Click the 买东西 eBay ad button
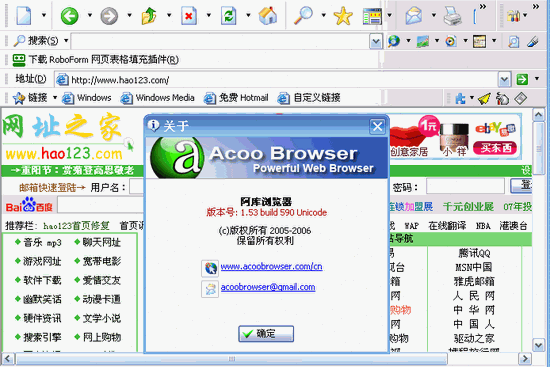 pyautogui.click(x=495, y=148)
